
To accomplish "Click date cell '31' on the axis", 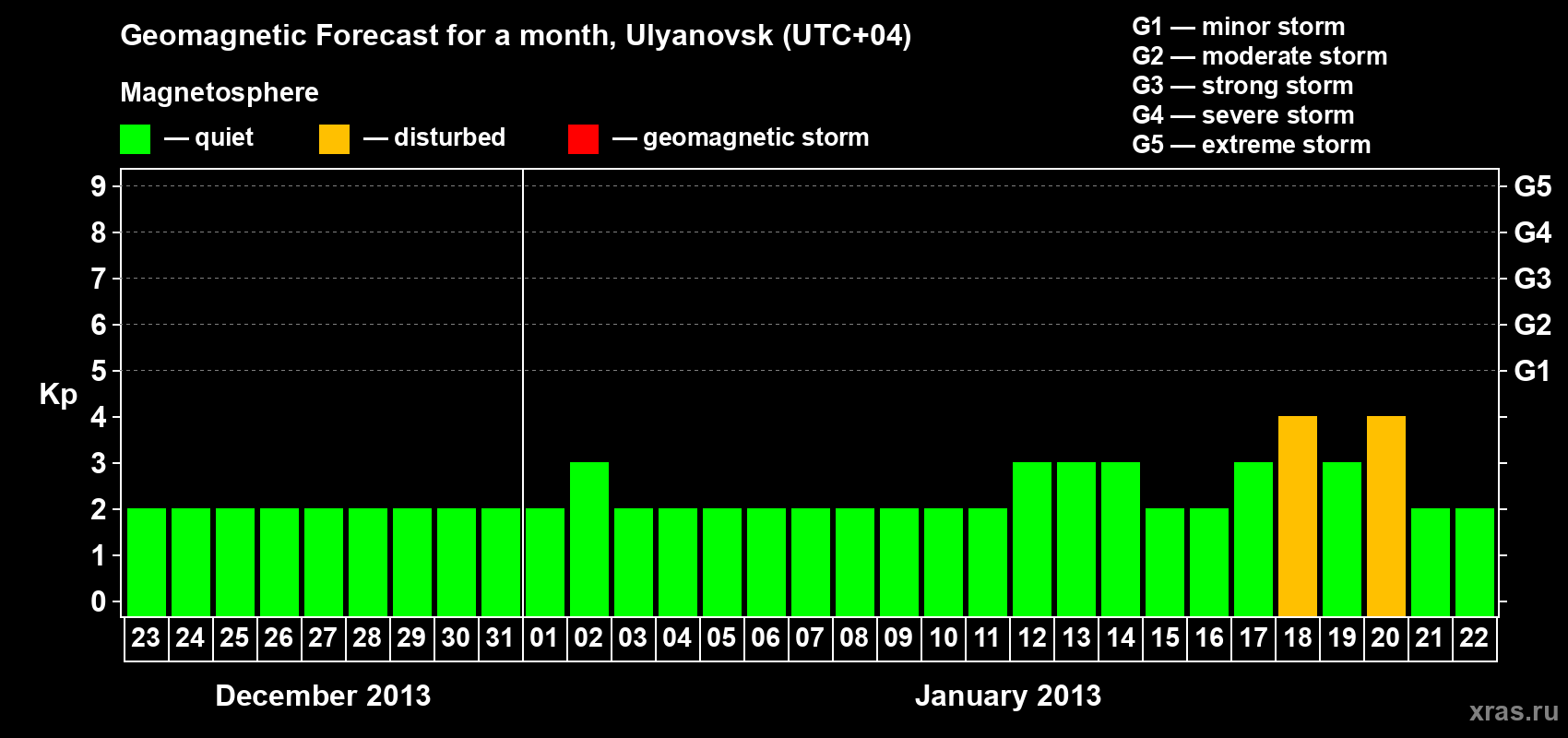I will point(500,638).
